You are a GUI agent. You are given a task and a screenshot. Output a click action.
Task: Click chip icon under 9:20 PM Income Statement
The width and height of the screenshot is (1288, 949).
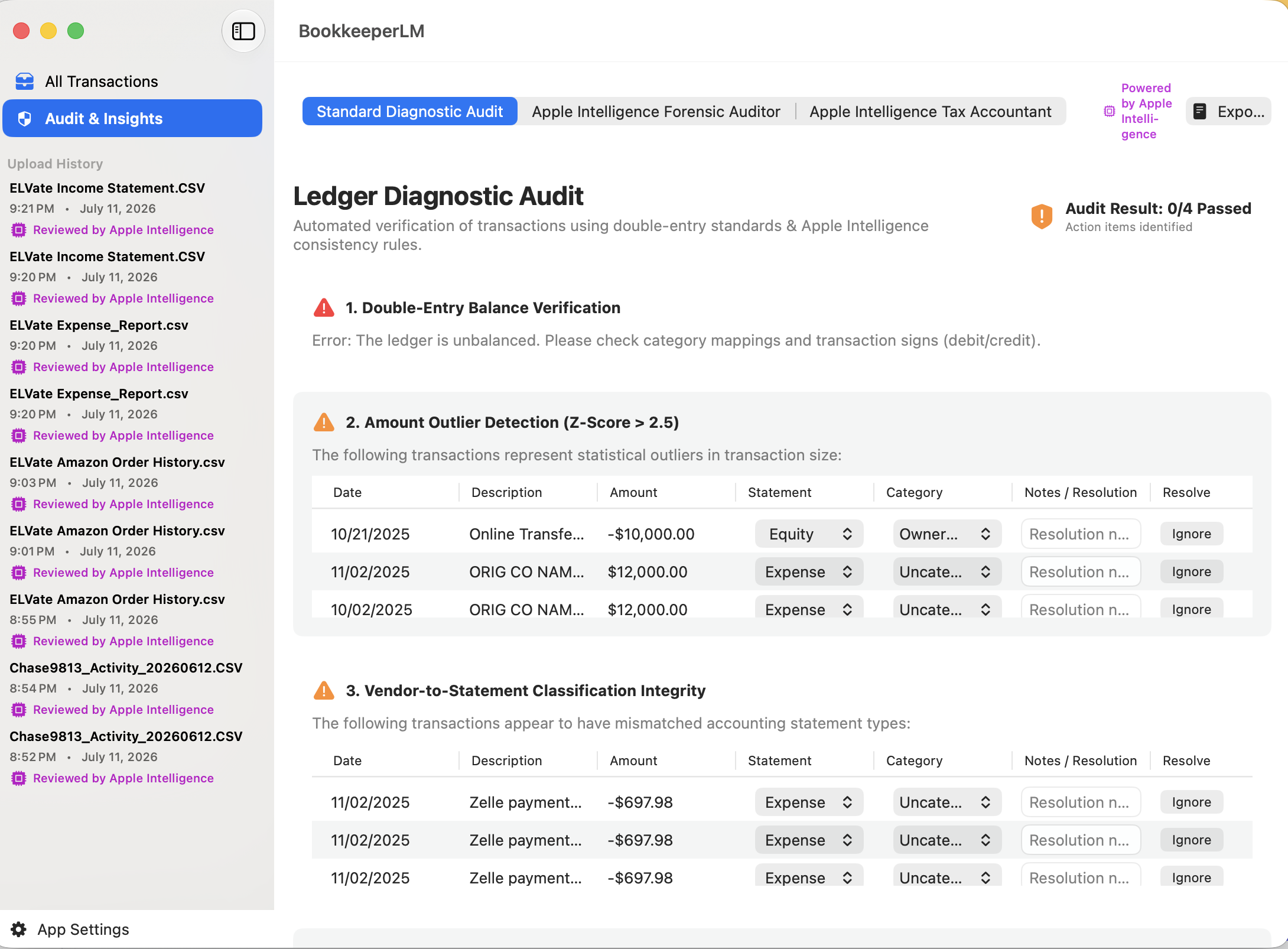[x=19, y=298]
